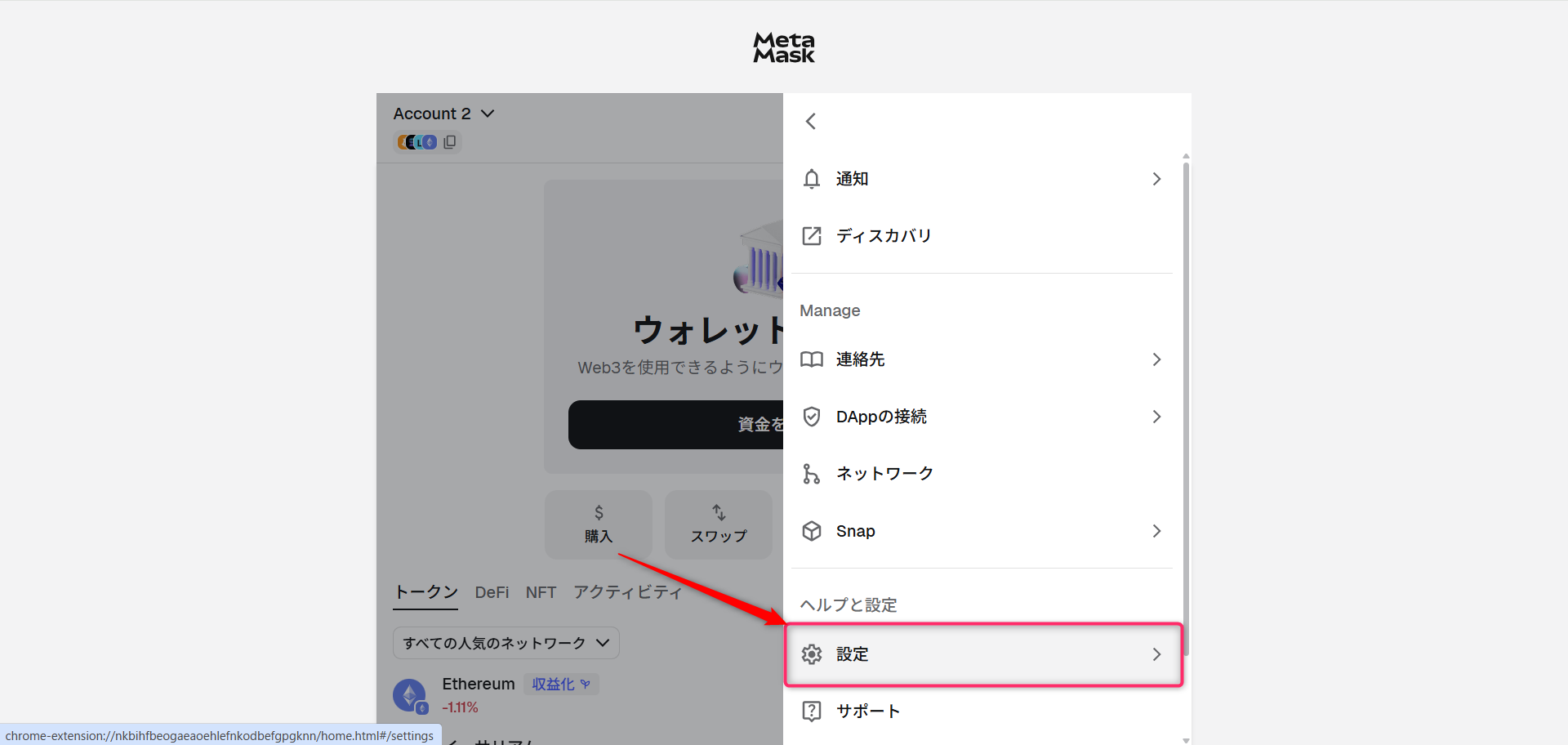Open contacts with the address book icon

click(811, 359)
